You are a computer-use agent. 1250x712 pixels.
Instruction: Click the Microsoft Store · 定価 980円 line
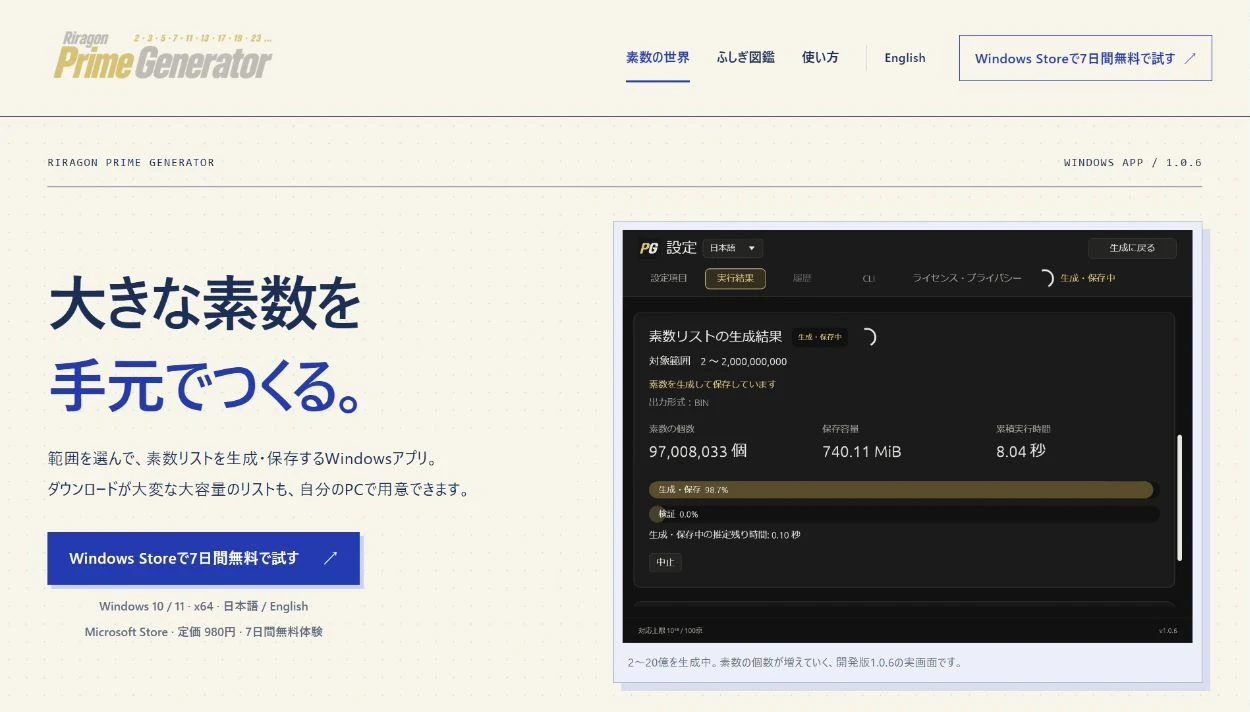[x=204, y=632]
